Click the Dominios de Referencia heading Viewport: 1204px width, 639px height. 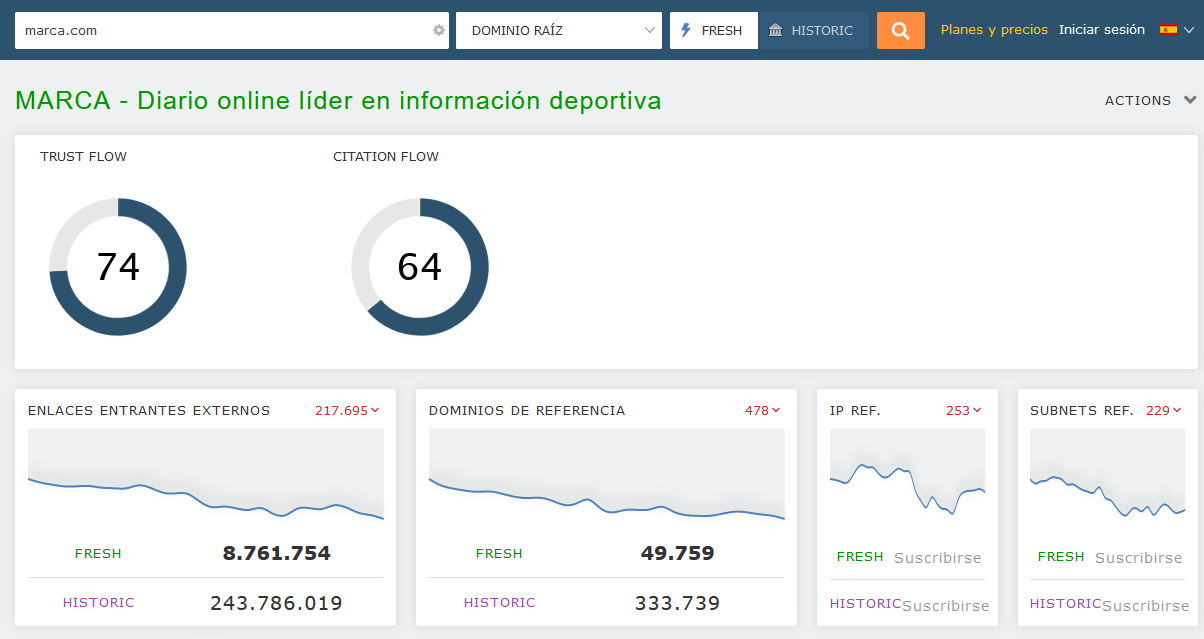(527, 410)
